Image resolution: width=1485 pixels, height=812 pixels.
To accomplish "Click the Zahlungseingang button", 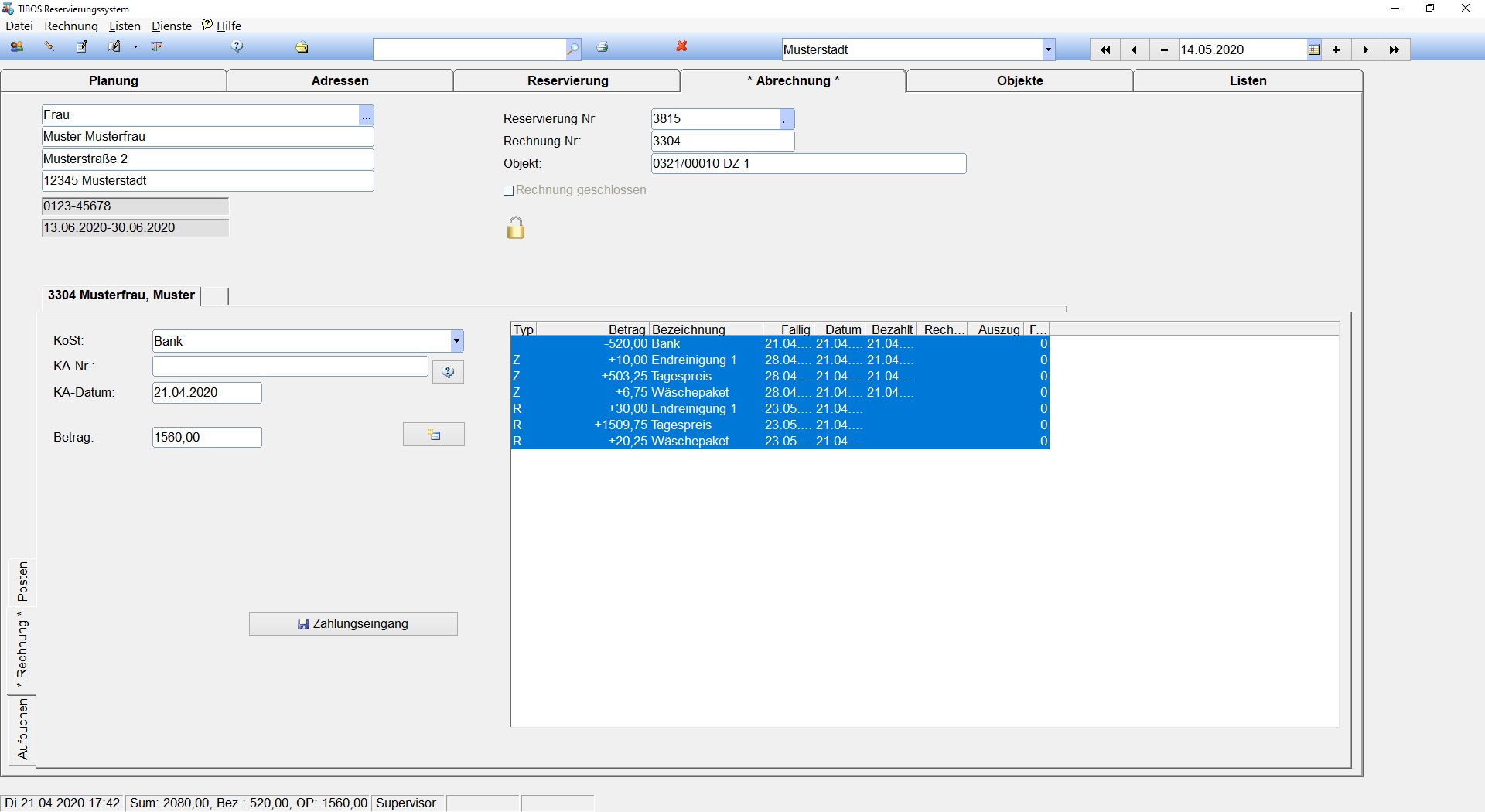I will [x=353, y=624].
